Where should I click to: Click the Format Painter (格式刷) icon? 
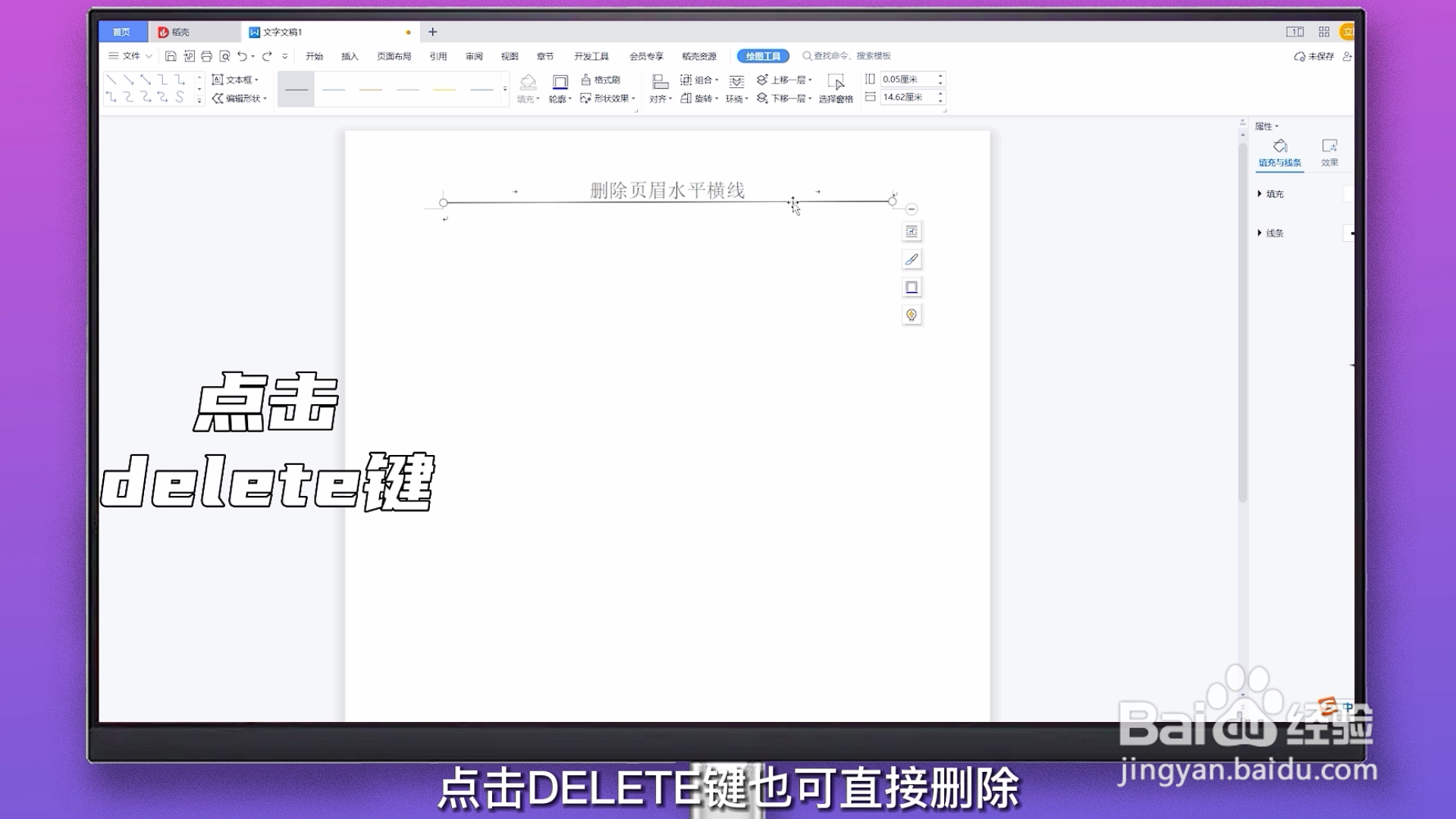point(585,80)
